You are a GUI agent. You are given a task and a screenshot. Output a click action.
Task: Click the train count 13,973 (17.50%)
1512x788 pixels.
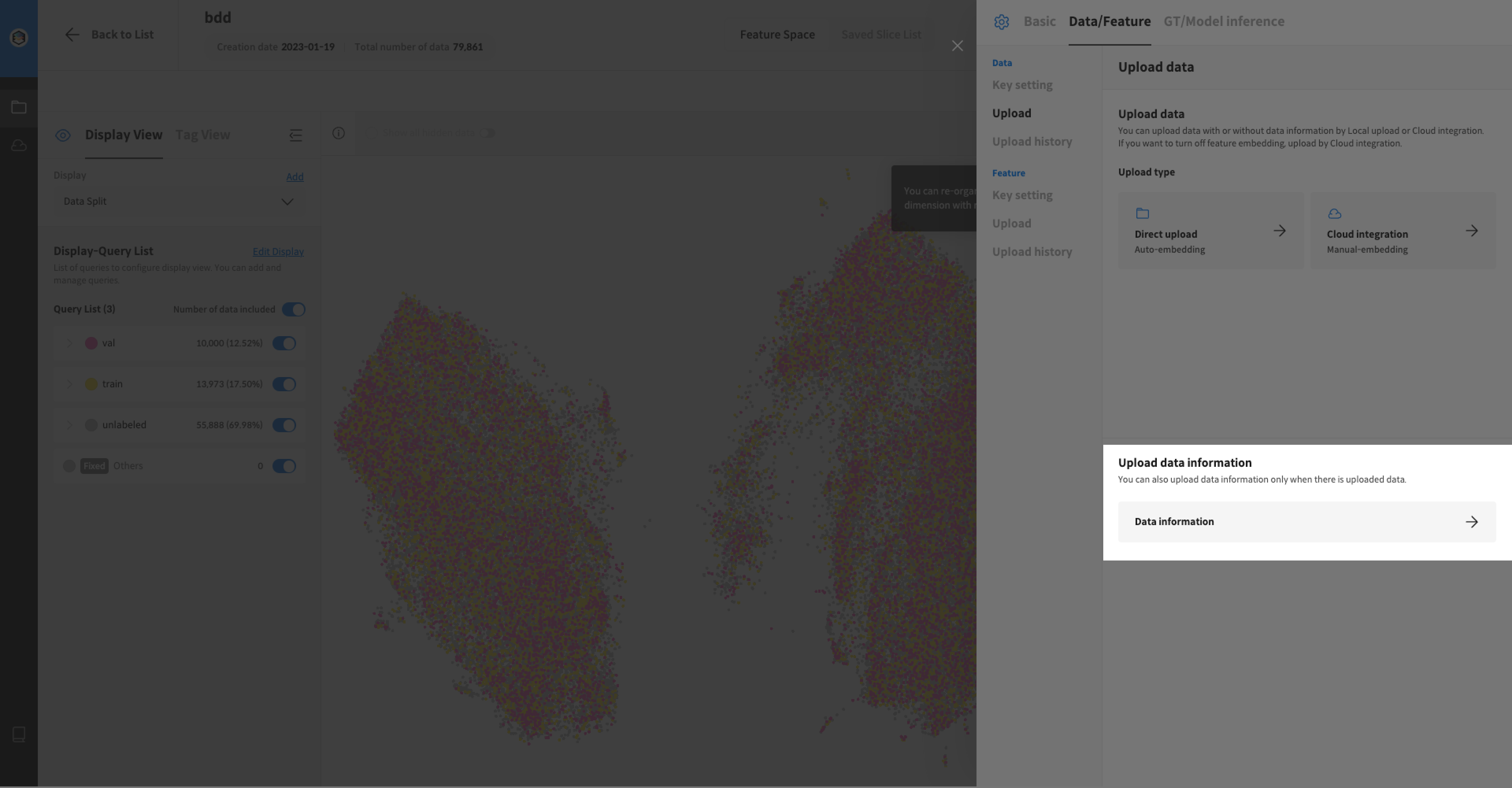[x=229, y=384]
